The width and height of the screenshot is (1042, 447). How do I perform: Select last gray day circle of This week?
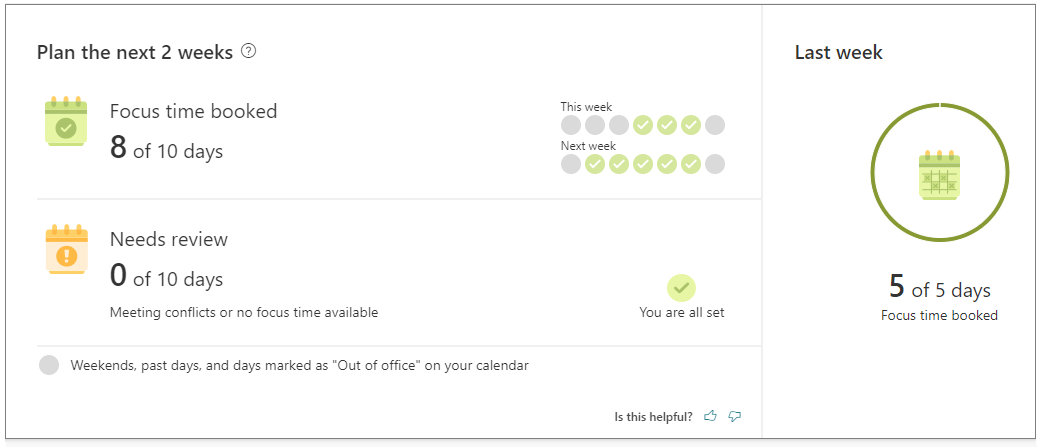714,125
